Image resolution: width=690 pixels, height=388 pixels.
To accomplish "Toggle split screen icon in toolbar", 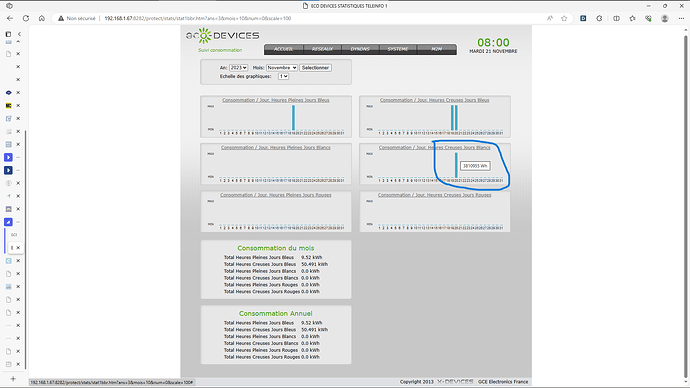I will pos(617,18).
